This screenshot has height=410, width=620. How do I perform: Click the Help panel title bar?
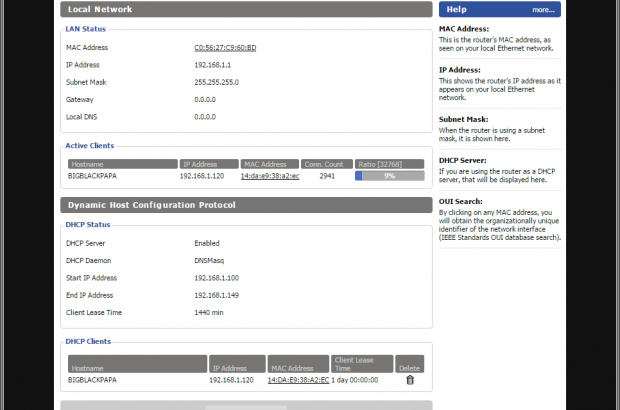click(x=497, y=9)
